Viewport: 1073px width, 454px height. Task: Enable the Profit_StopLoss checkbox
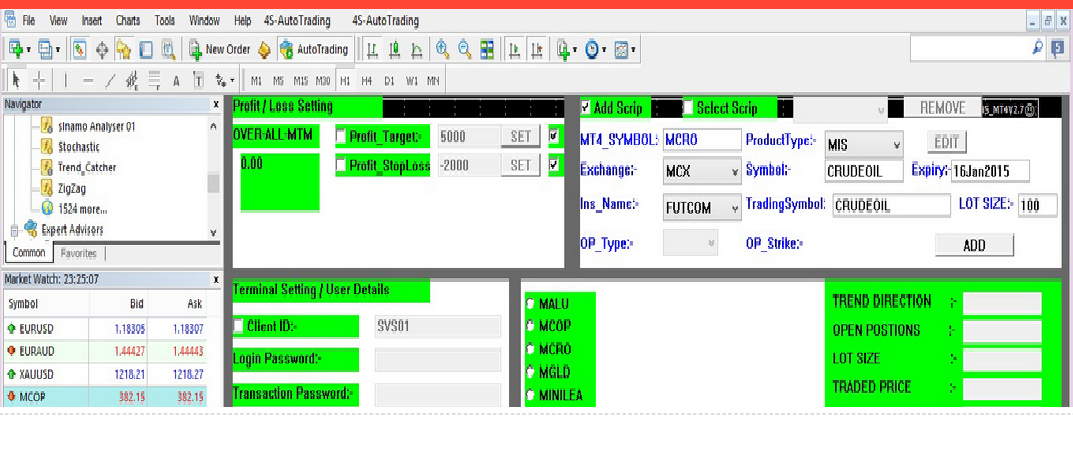pos(341,165)
